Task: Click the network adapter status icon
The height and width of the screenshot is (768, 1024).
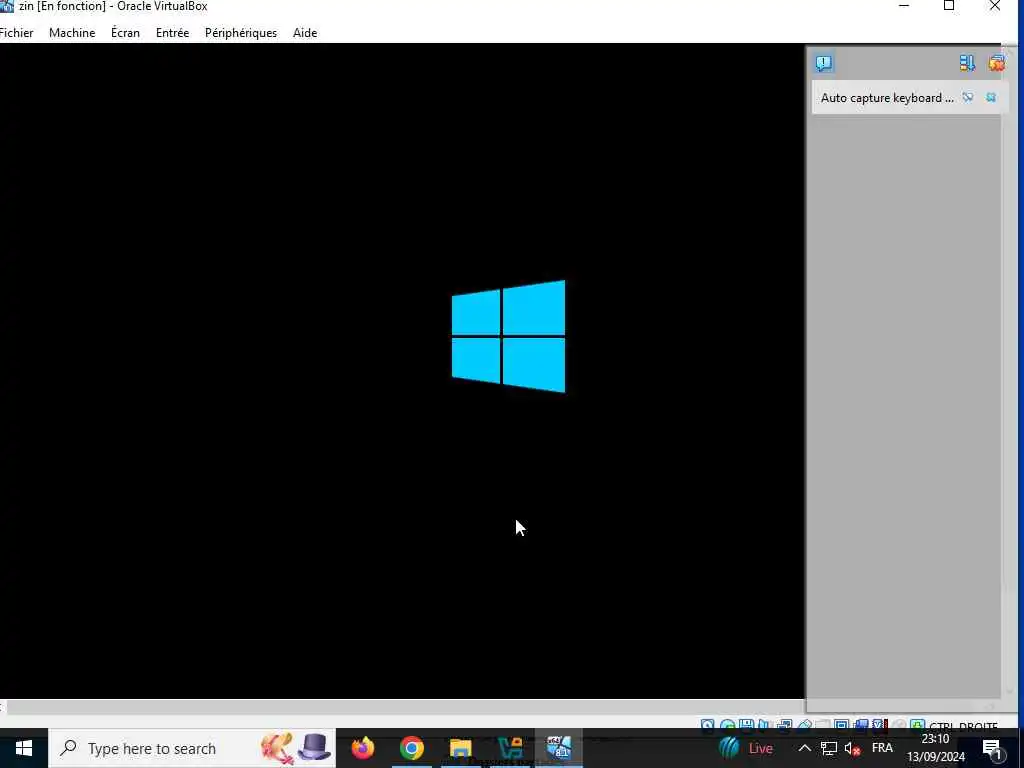Action: coord(784,724)
